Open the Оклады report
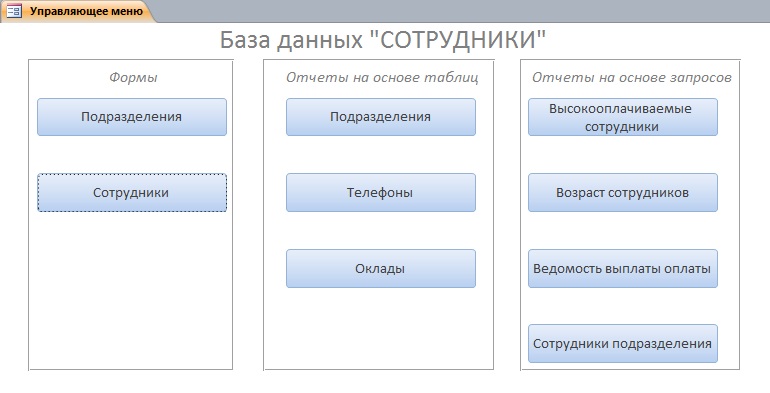The height and width of the screenshot is (393, 770). point(381,269)
